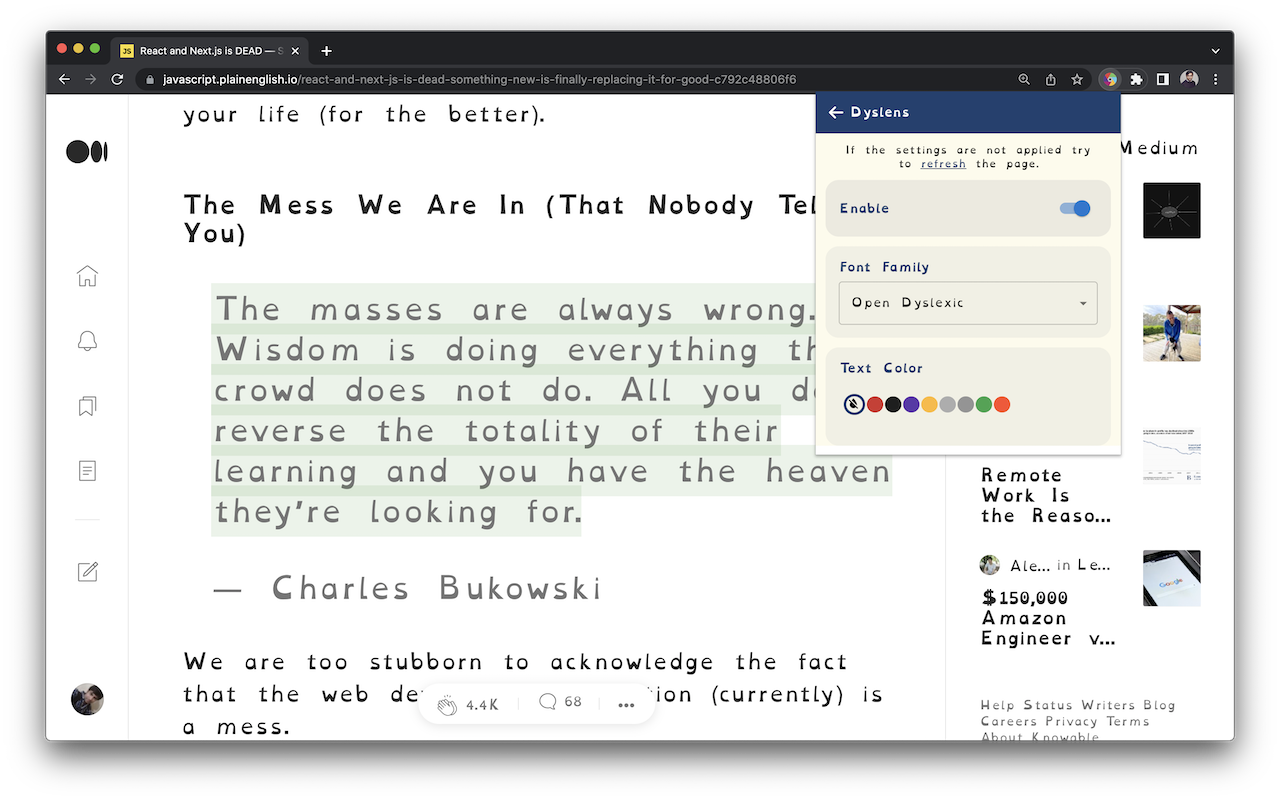Click the Writers footer link
This screenshot has height=800, width=1280.
[1109, 705]
